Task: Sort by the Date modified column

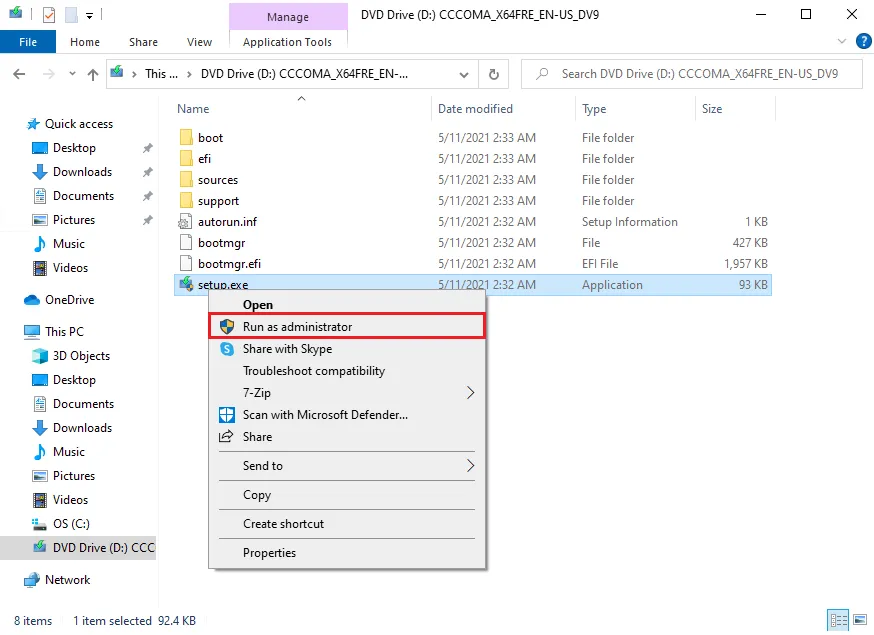Action: point(475,109)
